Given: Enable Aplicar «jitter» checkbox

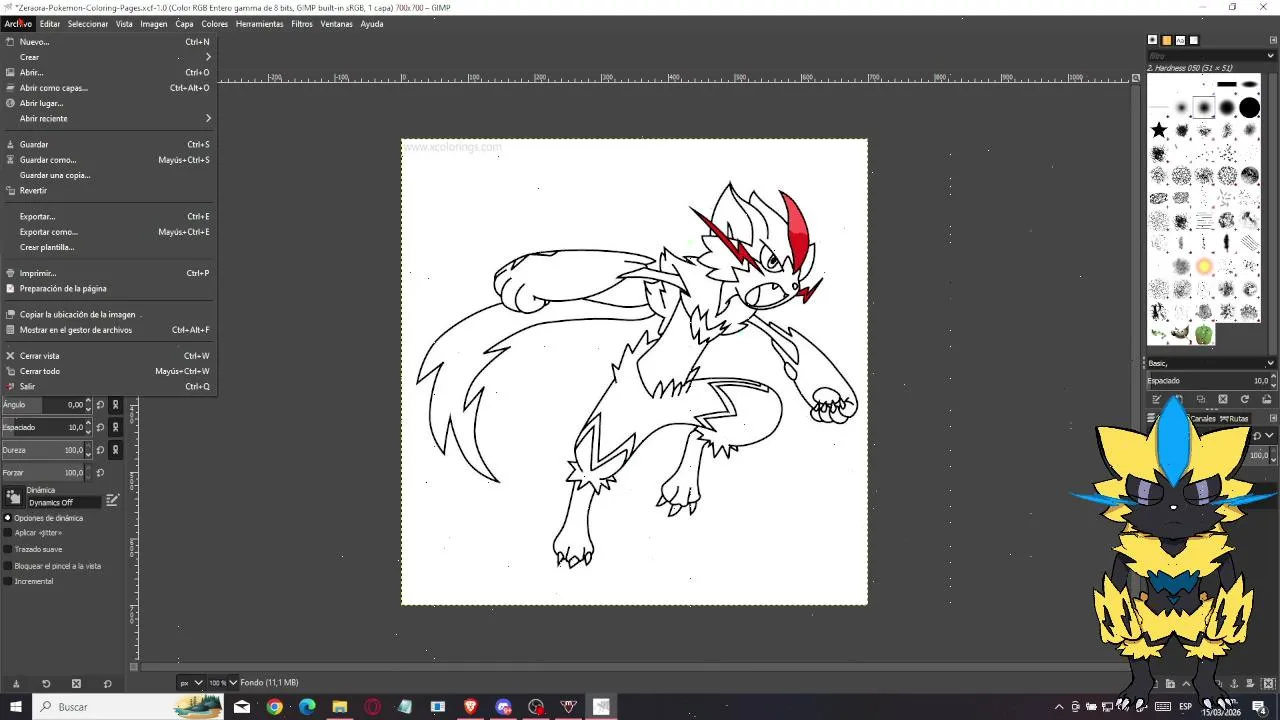Looking at the screenshot, I should [x=8, y=533].
